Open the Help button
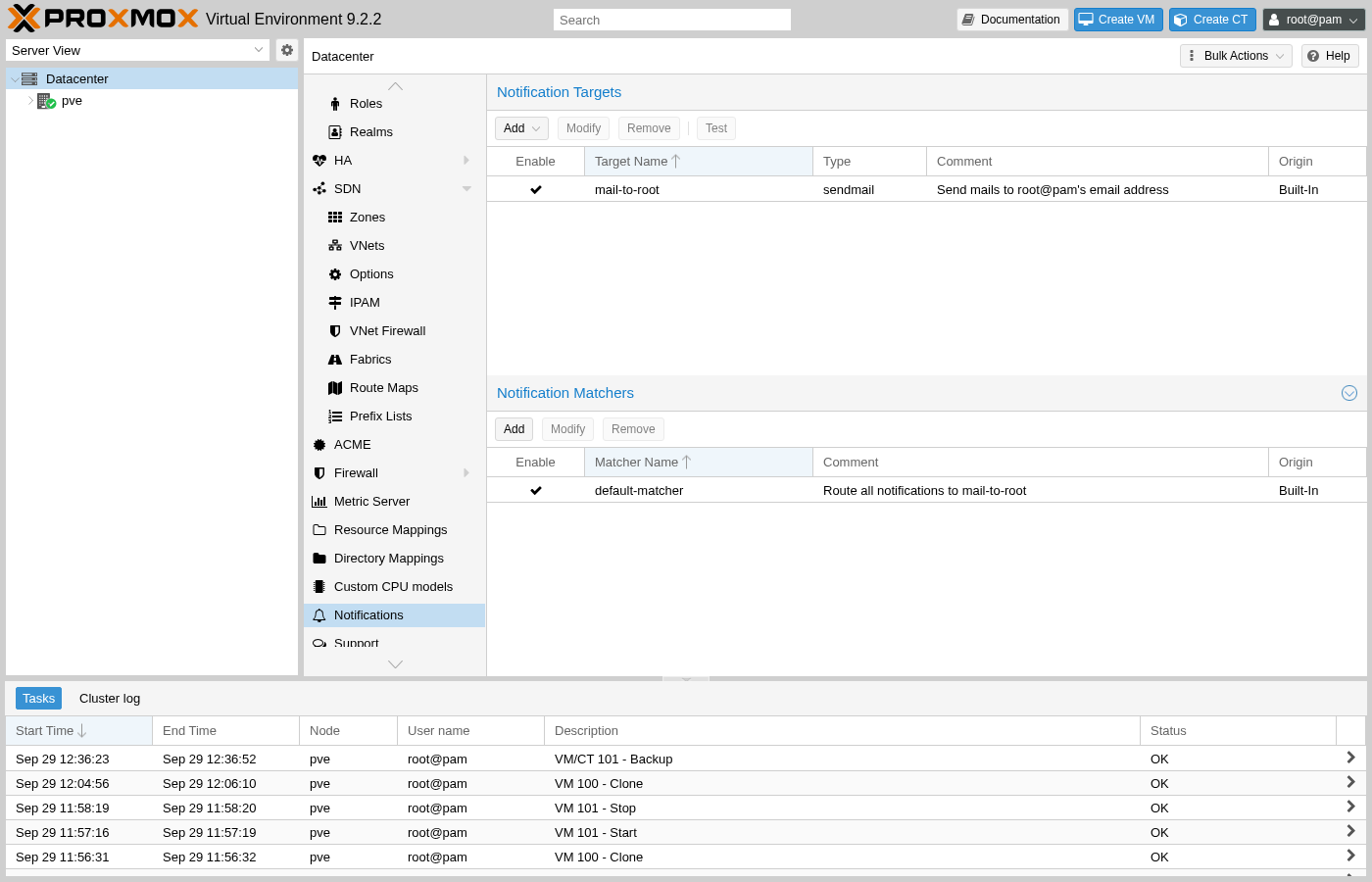The image size is (1372, 882). [1330, 56]
